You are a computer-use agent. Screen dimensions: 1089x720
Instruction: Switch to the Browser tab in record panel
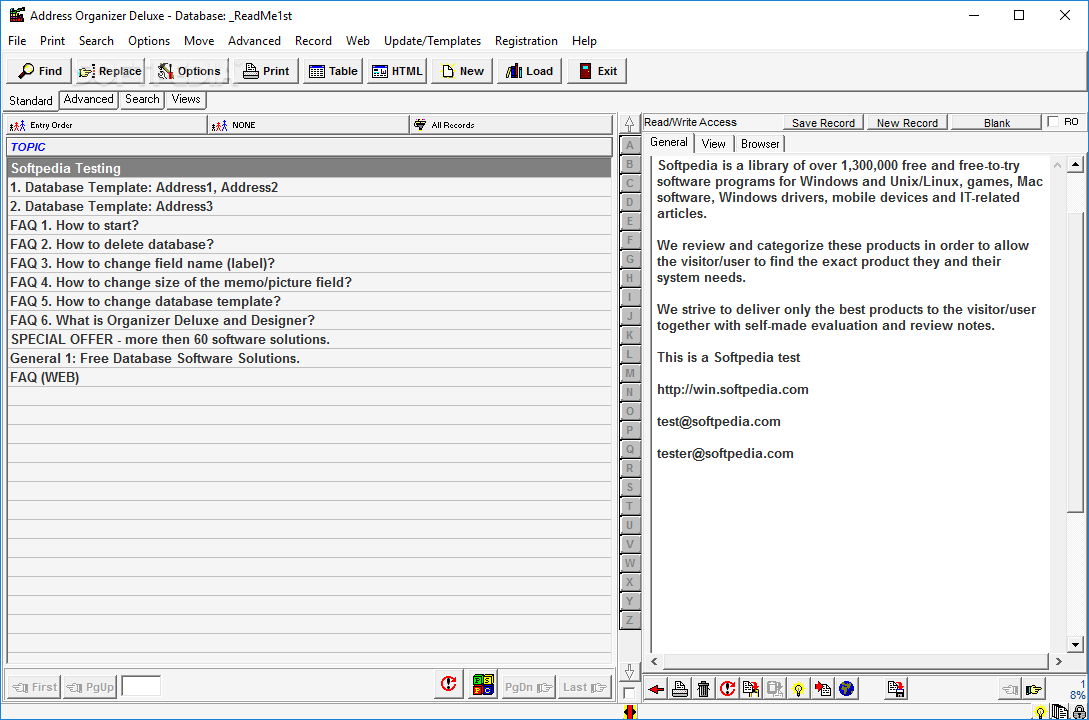pos(760,144)
